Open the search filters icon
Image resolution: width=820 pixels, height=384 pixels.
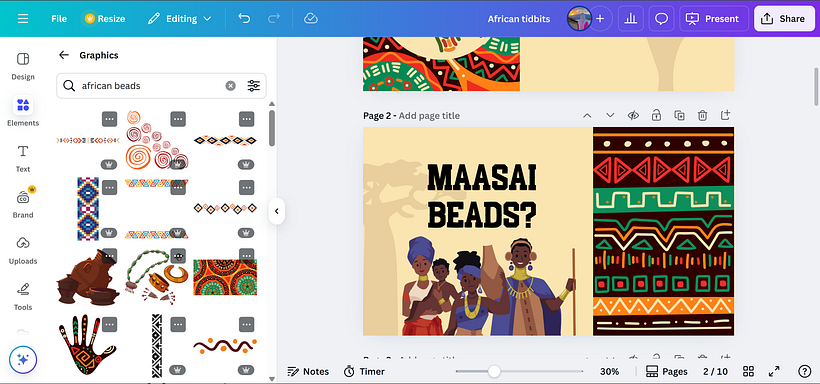coord(254,86)
